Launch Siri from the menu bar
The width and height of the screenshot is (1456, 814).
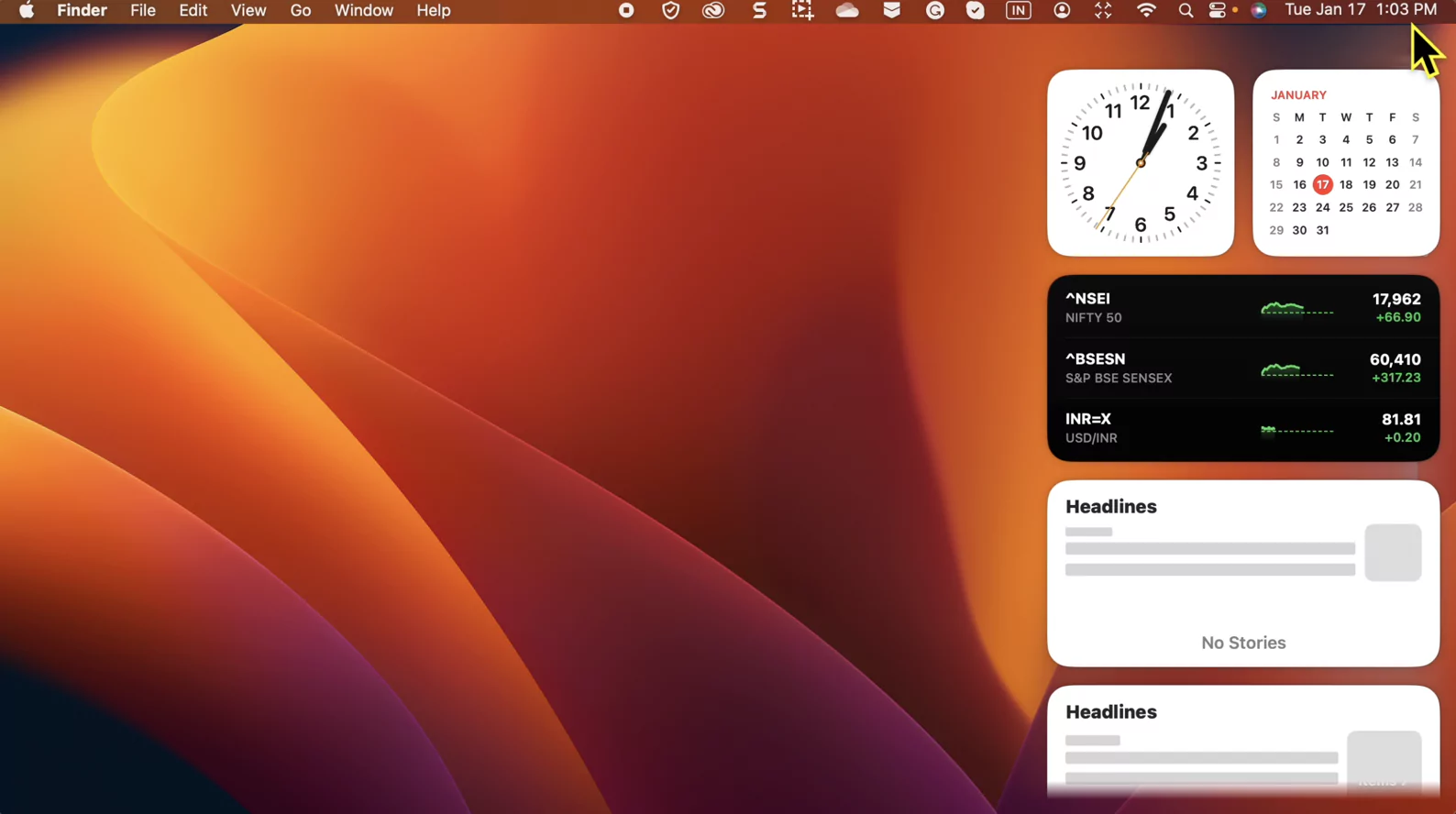[x=1259, y=10]
